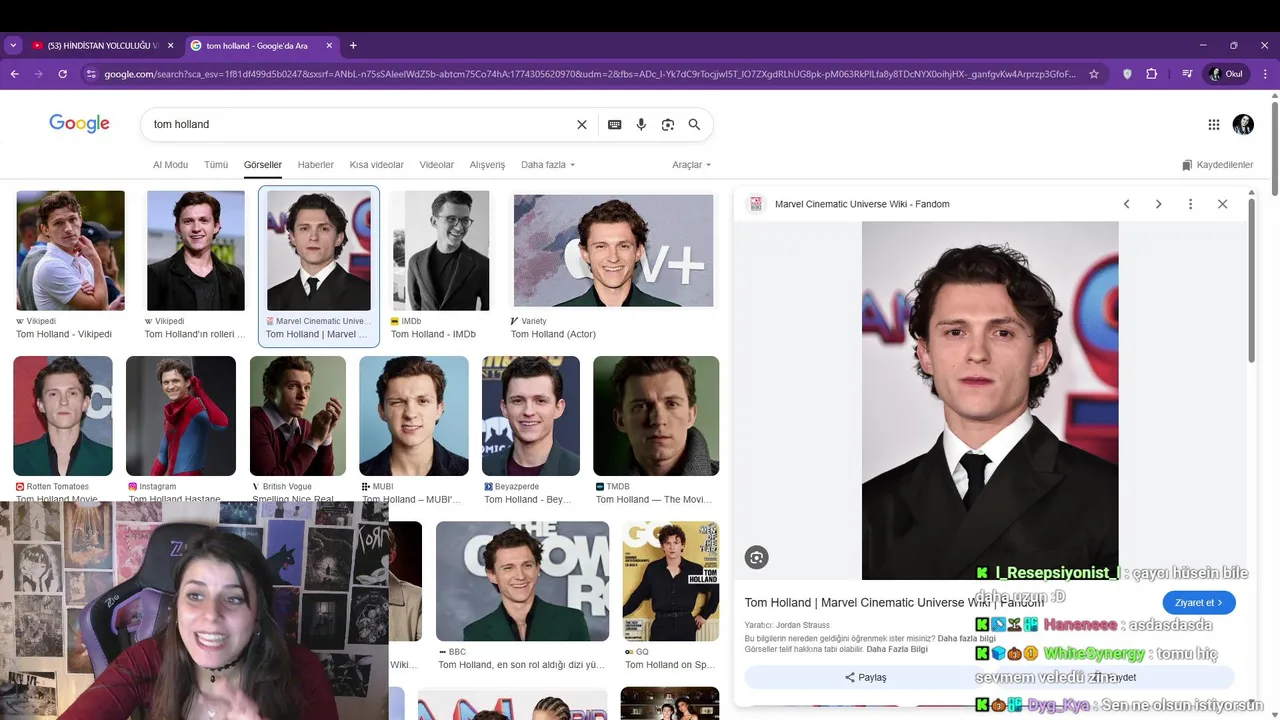Go back to previous page

(15, 74)
